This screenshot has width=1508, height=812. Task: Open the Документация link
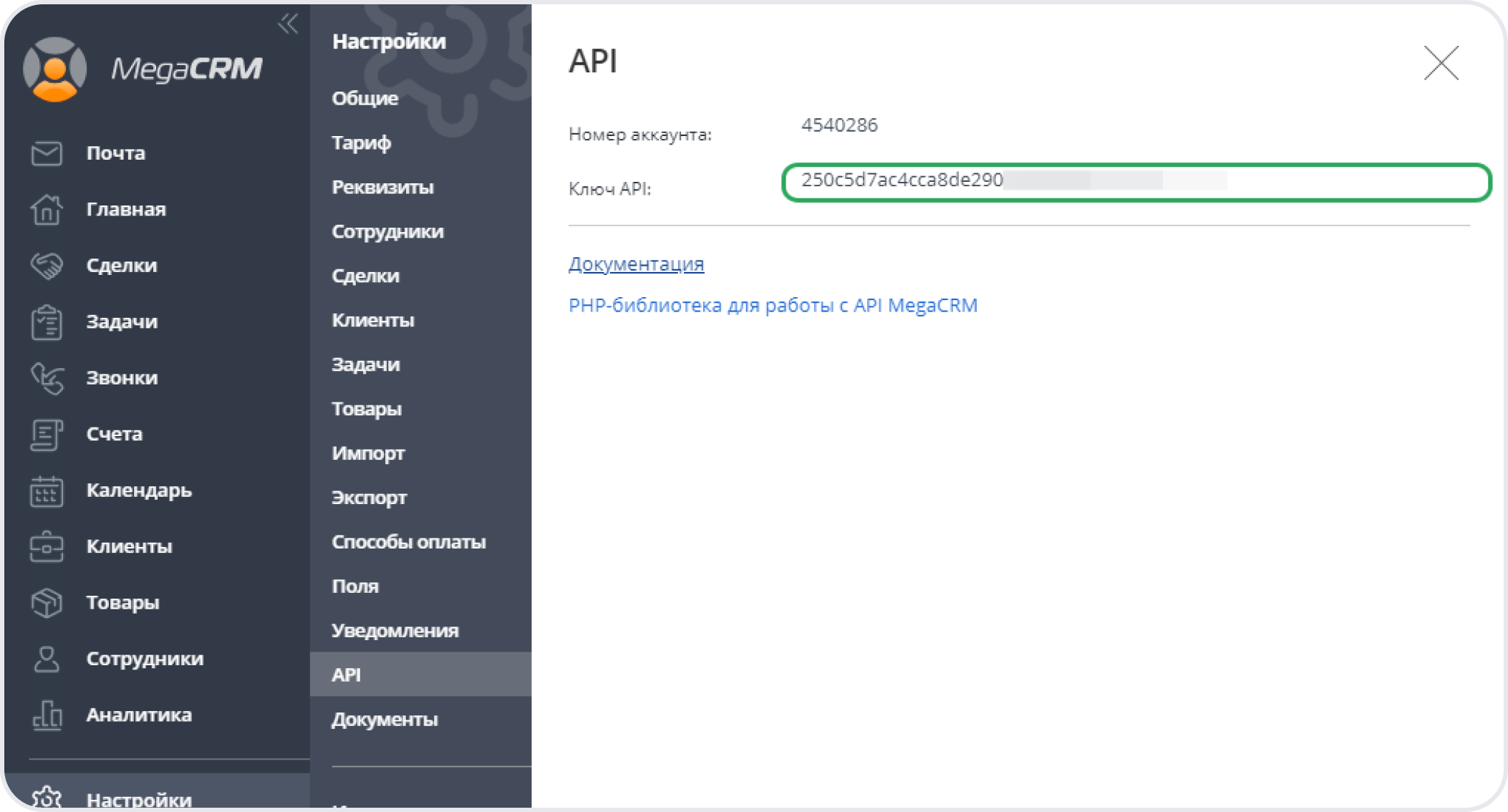tap(636, 264)
